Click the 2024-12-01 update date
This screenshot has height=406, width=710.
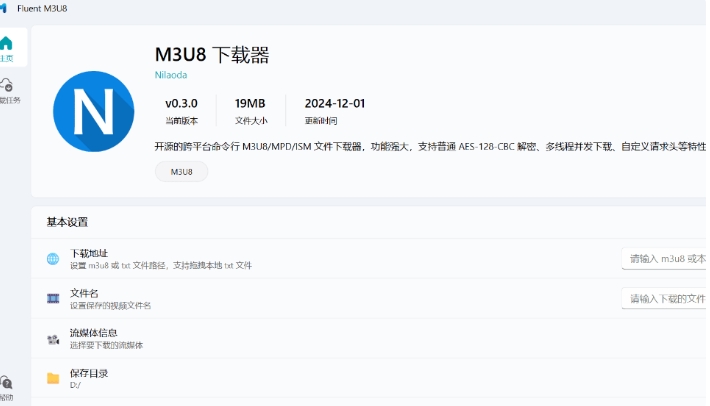point(335,104)
